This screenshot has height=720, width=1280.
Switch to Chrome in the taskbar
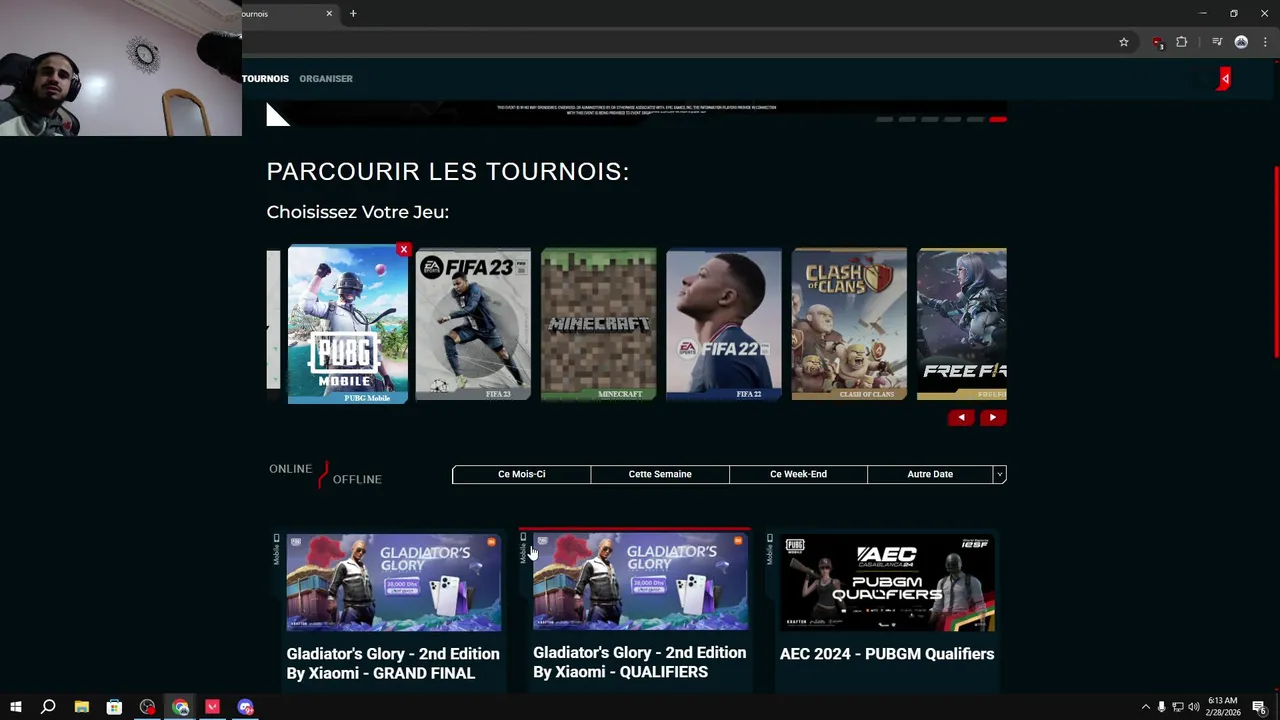180,707
